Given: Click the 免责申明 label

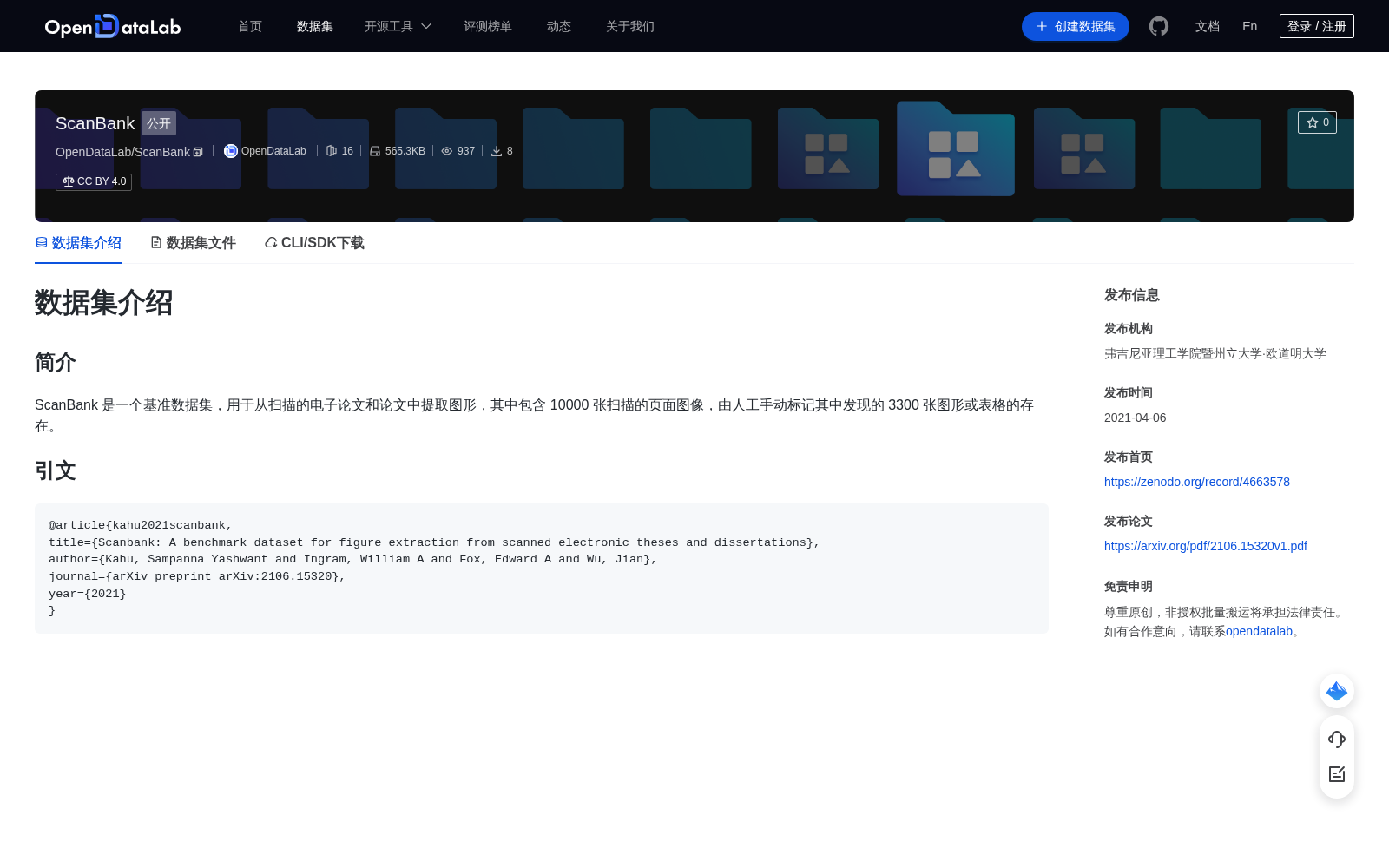Looking at the screenshot, I should (1129, 586).
